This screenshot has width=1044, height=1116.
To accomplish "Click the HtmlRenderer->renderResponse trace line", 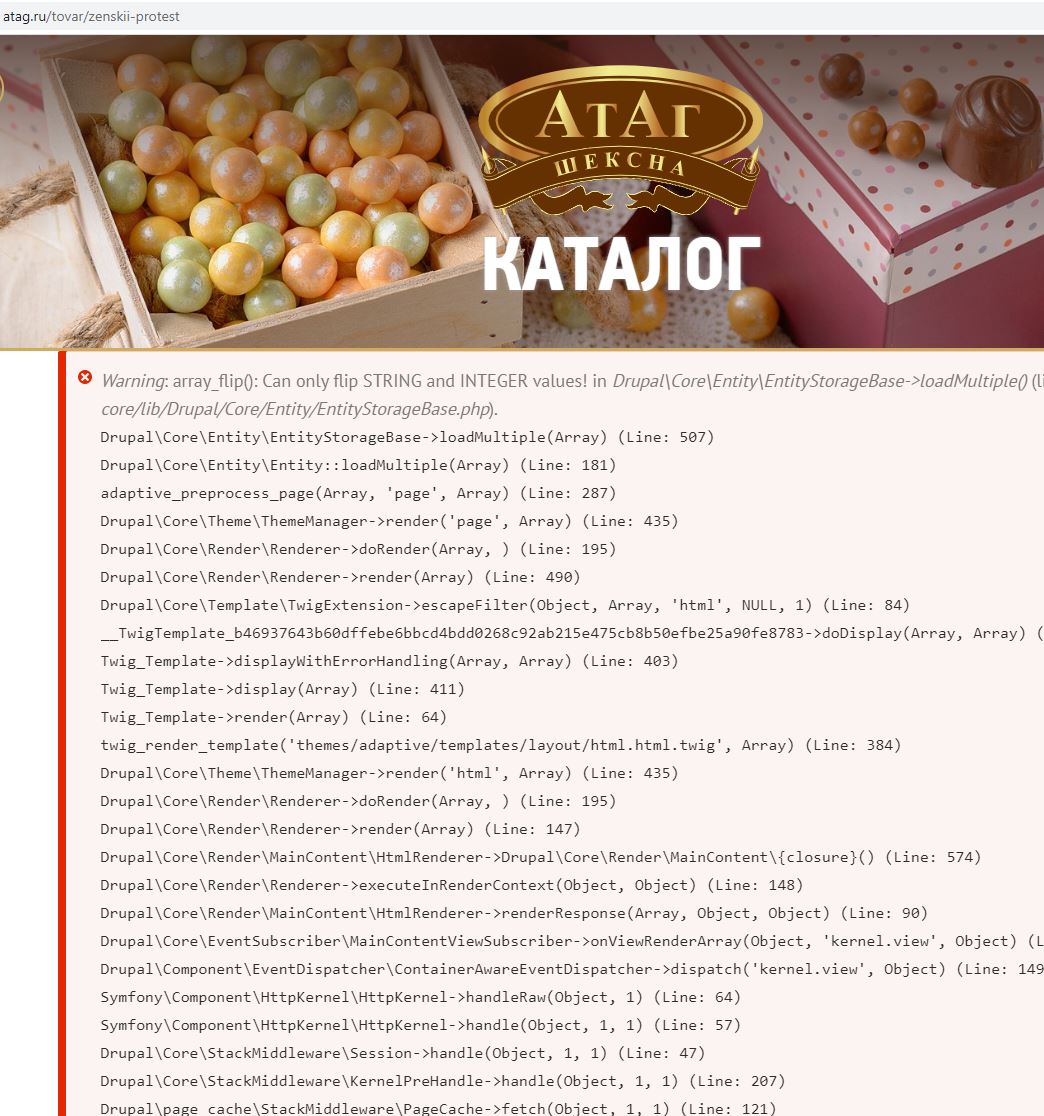I will [x=514, y=913].
